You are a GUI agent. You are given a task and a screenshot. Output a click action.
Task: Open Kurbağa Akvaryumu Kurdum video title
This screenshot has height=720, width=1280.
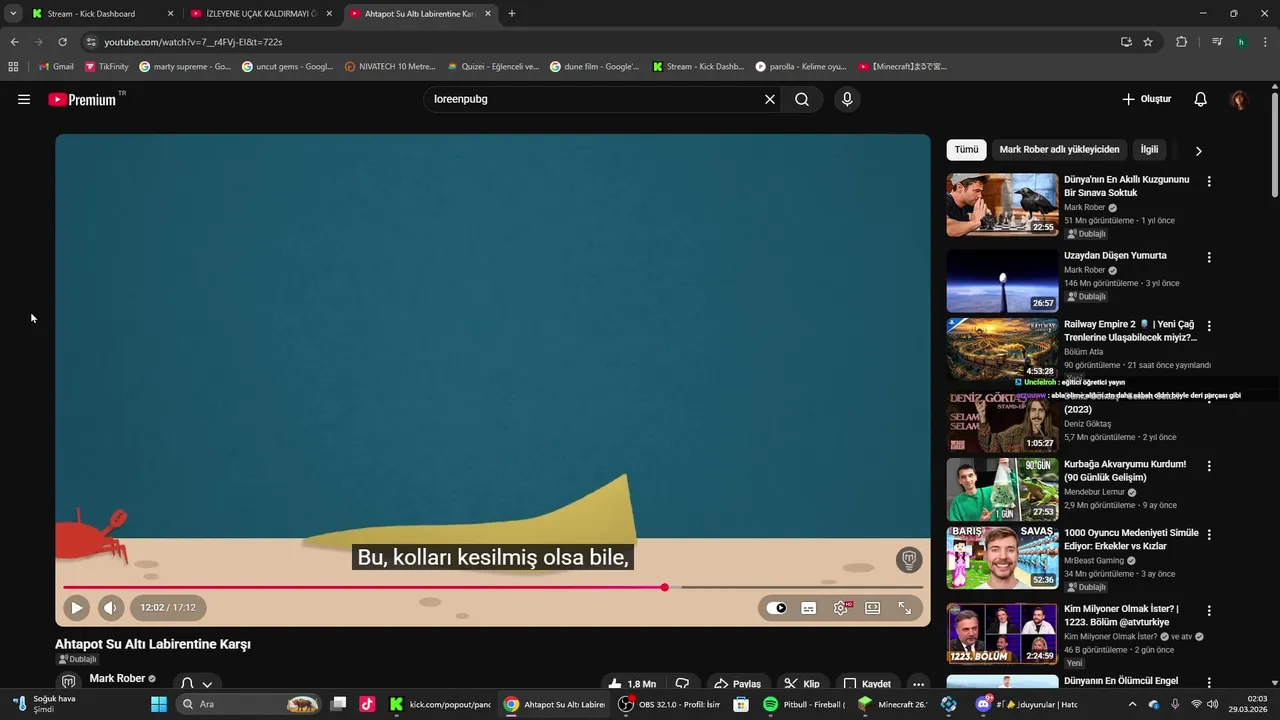(1125, 471)
